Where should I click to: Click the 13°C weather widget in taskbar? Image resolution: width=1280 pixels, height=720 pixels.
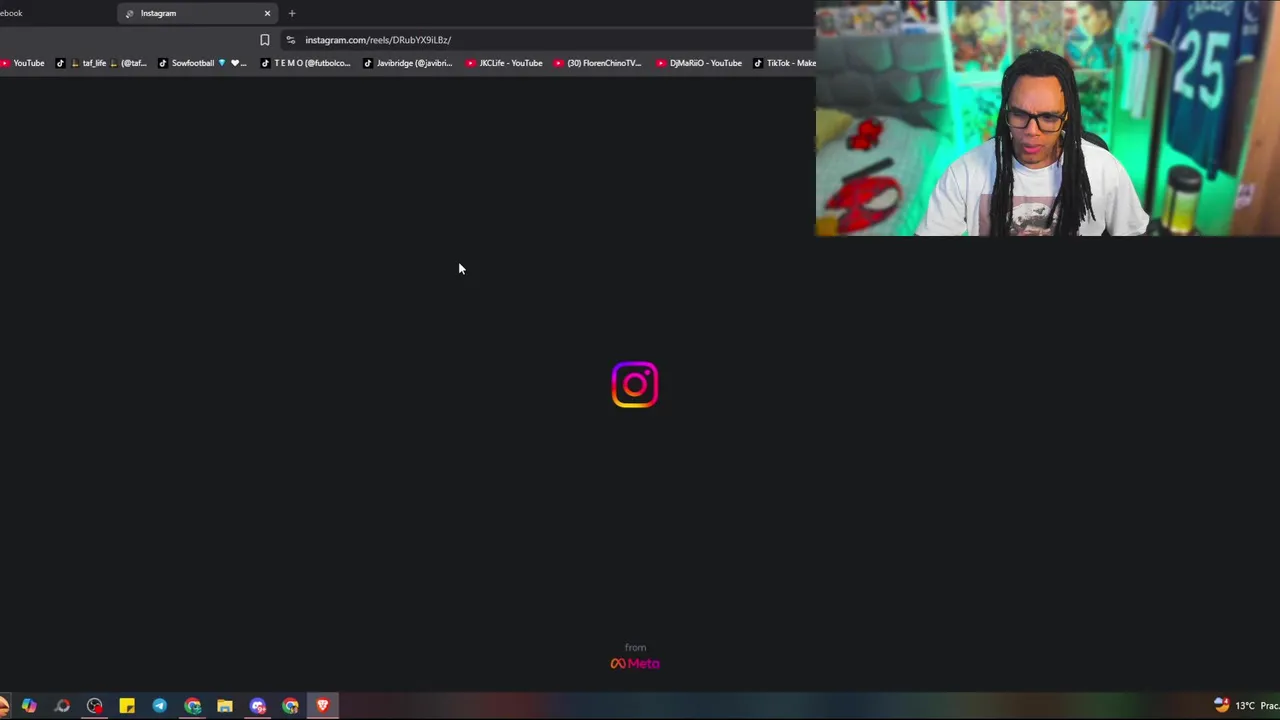tap(1246, 706)
